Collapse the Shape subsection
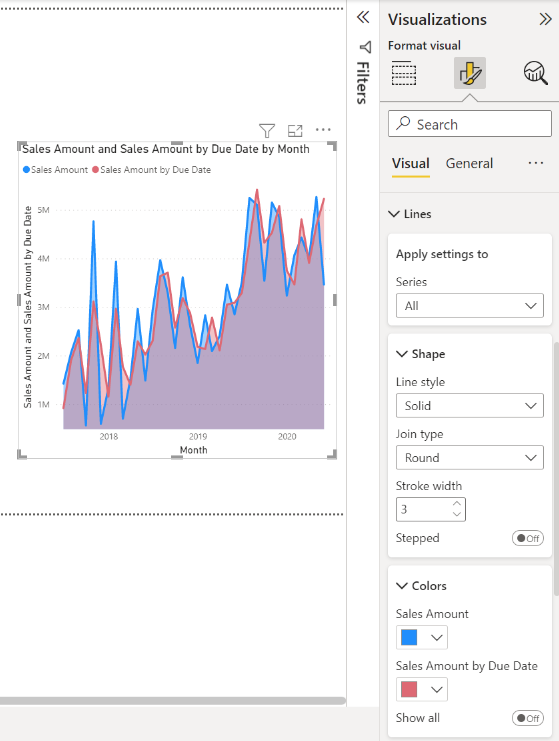Viewport: 559px width, 741px height. tap(402, 354)
